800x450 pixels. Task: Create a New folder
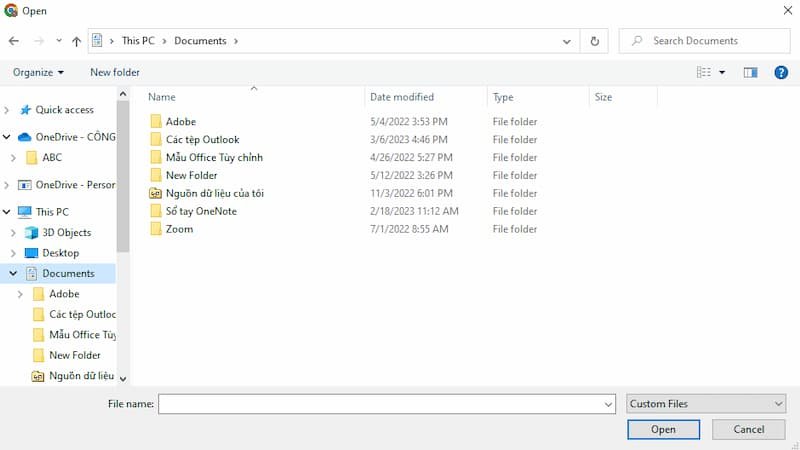point(115,72)
